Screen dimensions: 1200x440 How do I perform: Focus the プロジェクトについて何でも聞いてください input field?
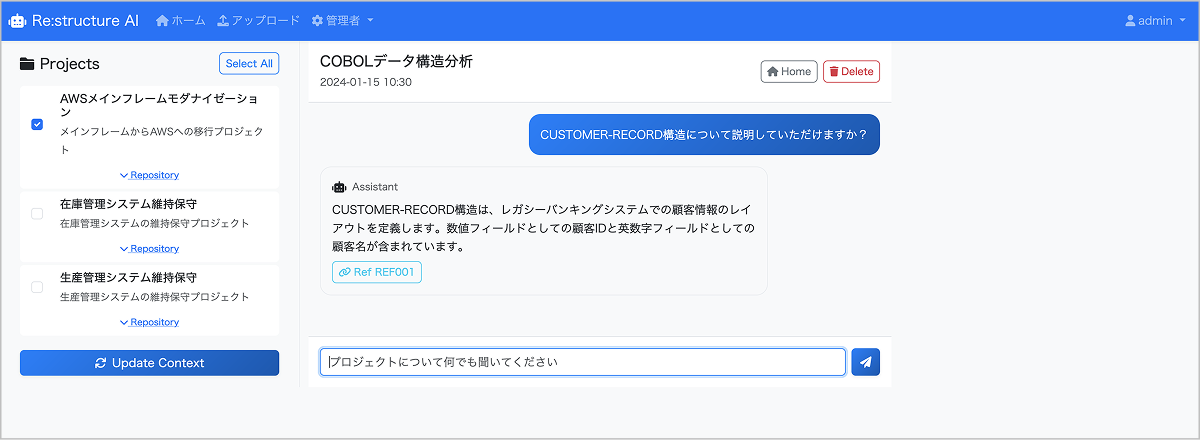pos(583,362)
